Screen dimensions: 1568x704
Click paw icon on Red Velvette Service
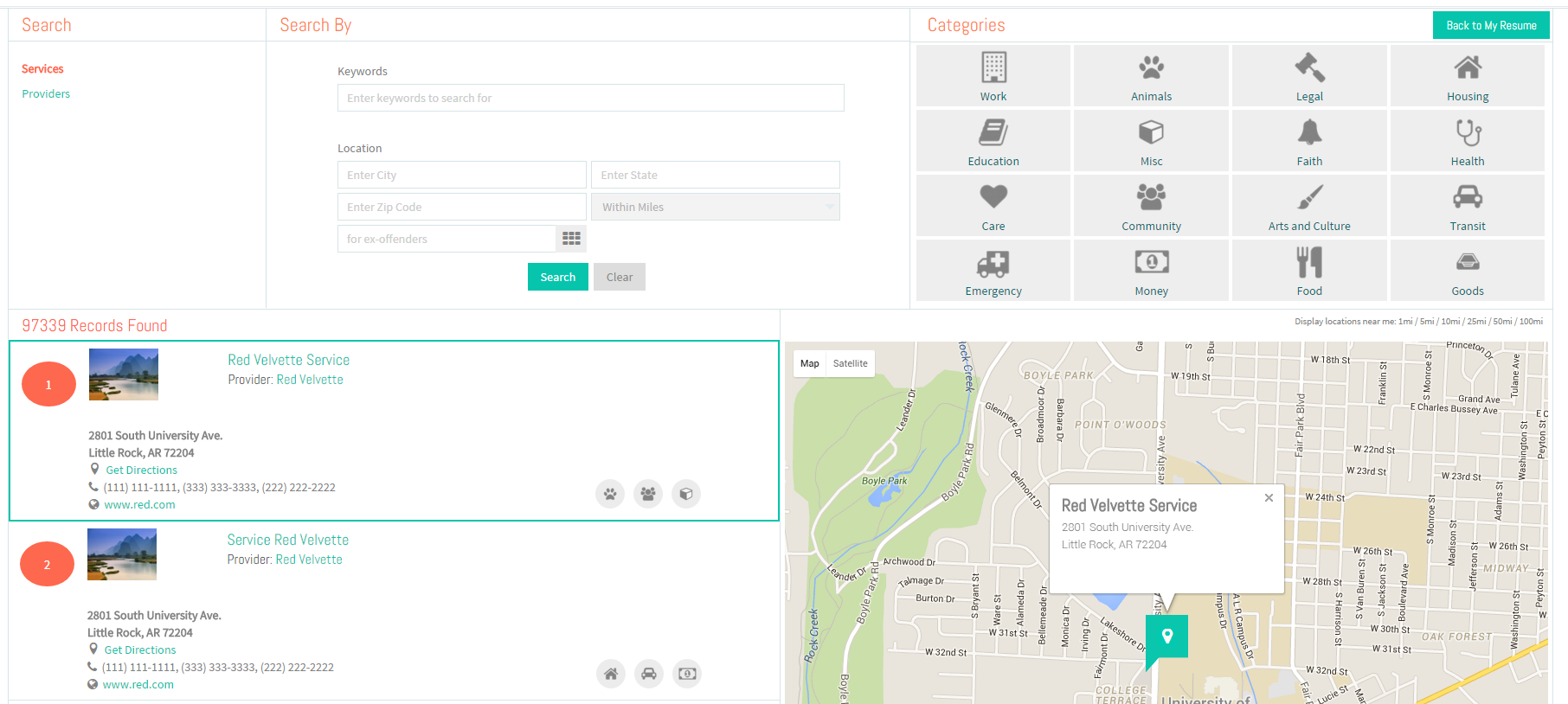pos(611,494)
